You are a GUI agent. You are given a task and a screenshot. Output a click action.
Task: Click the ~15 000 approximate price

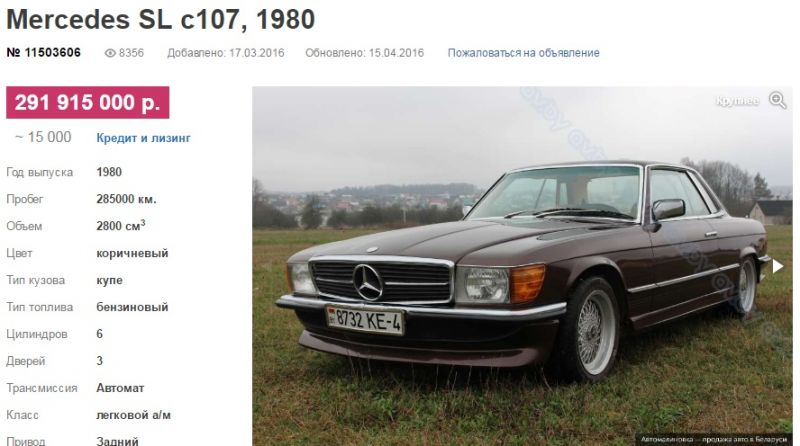pos(43,137)
